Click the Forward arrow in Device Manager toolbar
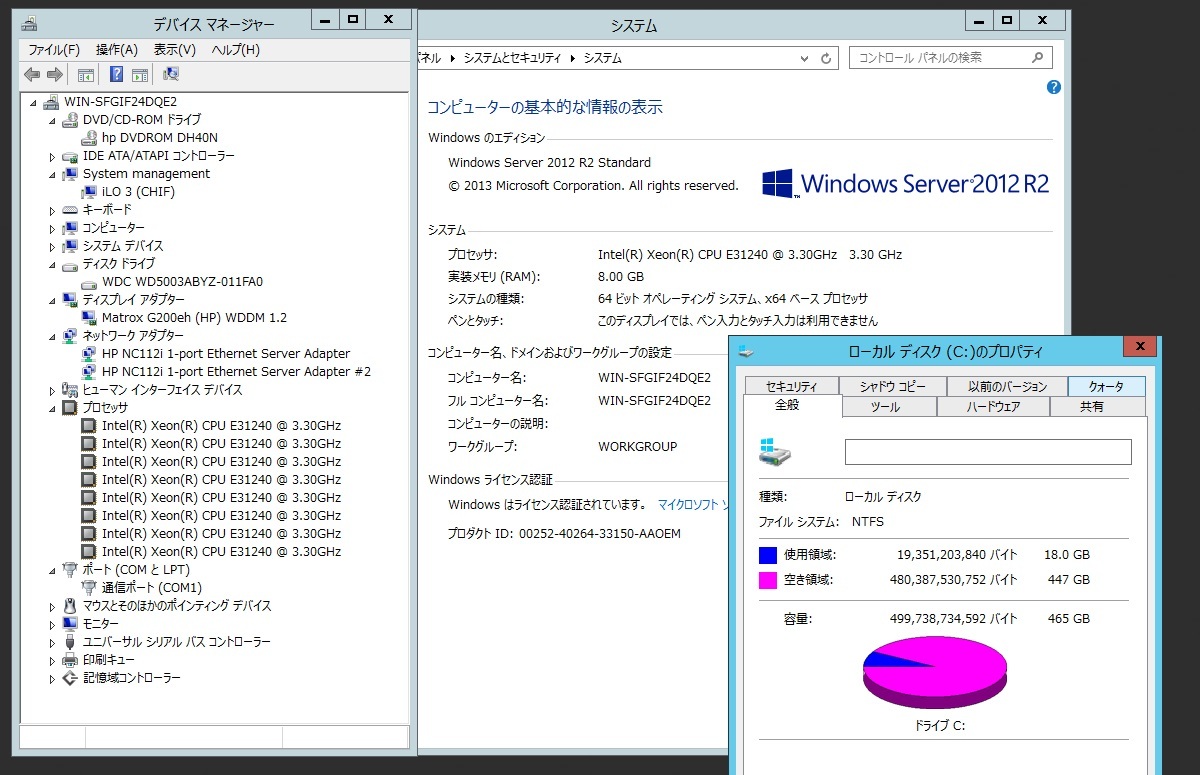This screenshot has width=1200, height=775. [x=55, y=74]
